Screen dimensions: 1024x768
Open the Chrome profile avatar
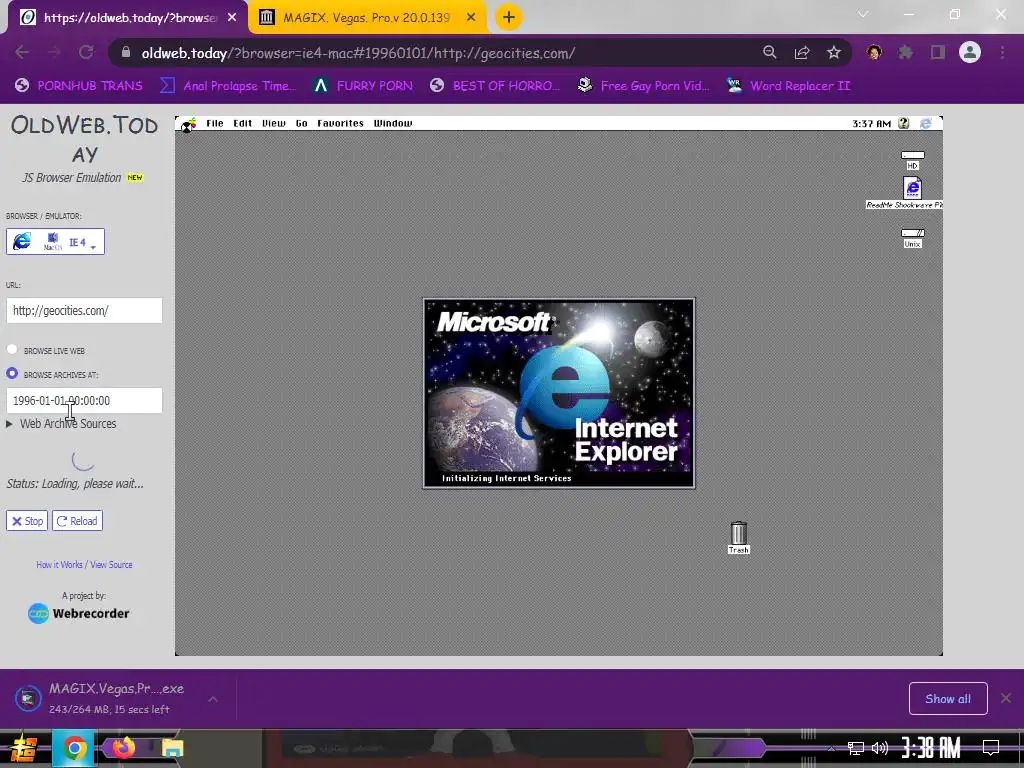pyautogui.click(x=970, y=52)
